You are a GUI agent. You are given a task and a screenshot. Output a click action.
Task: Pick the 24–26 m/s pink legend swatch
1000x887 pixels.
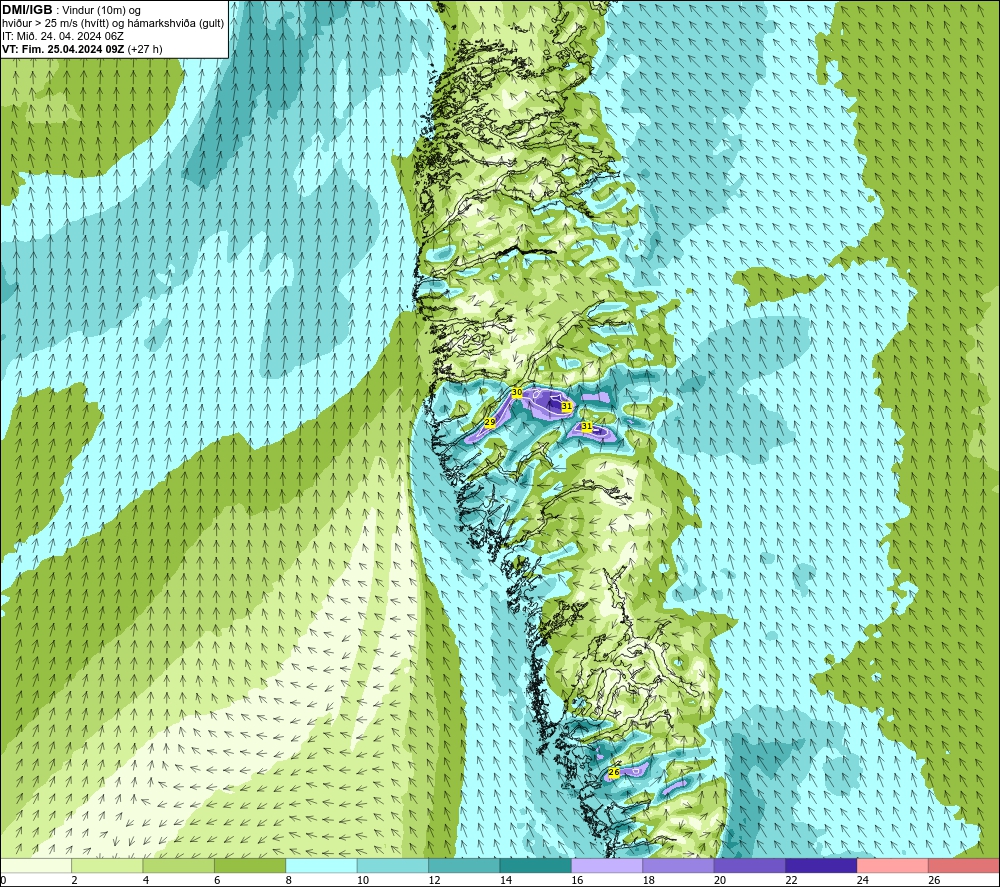point(893,865)
